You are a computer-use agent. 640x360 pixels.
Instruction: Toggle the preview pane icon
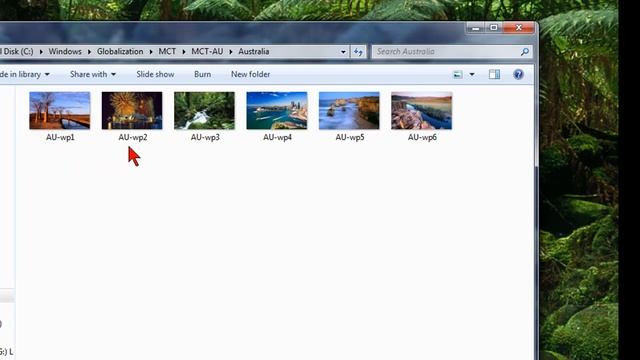(x=494, y=74)
